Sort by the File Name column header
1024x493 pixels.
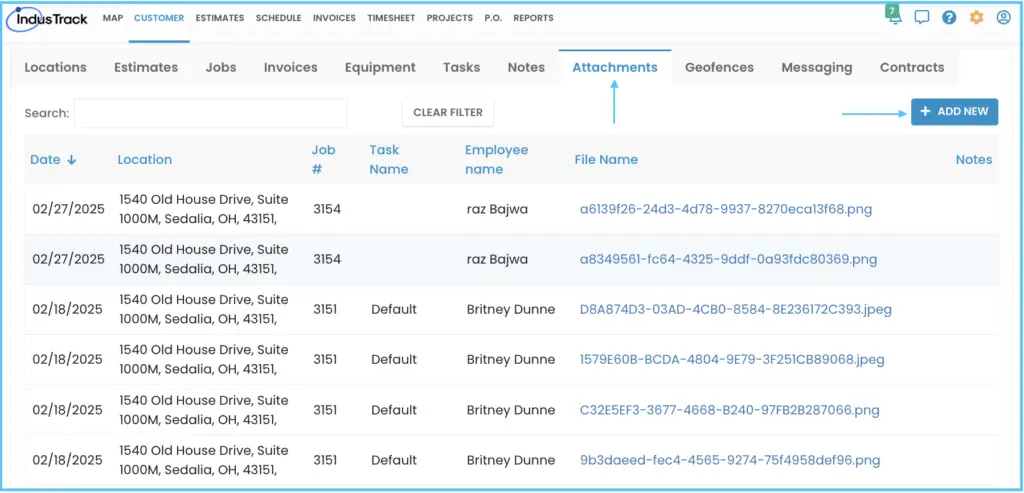(606, 159)
